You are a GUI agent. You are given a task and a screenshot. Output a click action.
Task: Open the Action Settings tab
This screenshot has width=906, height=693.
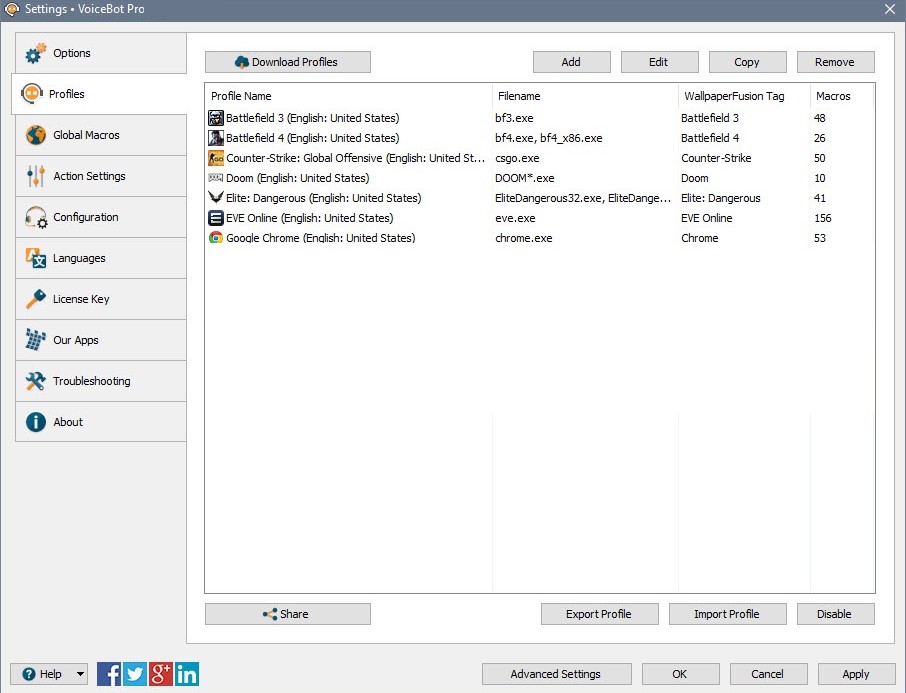[101, 176]
